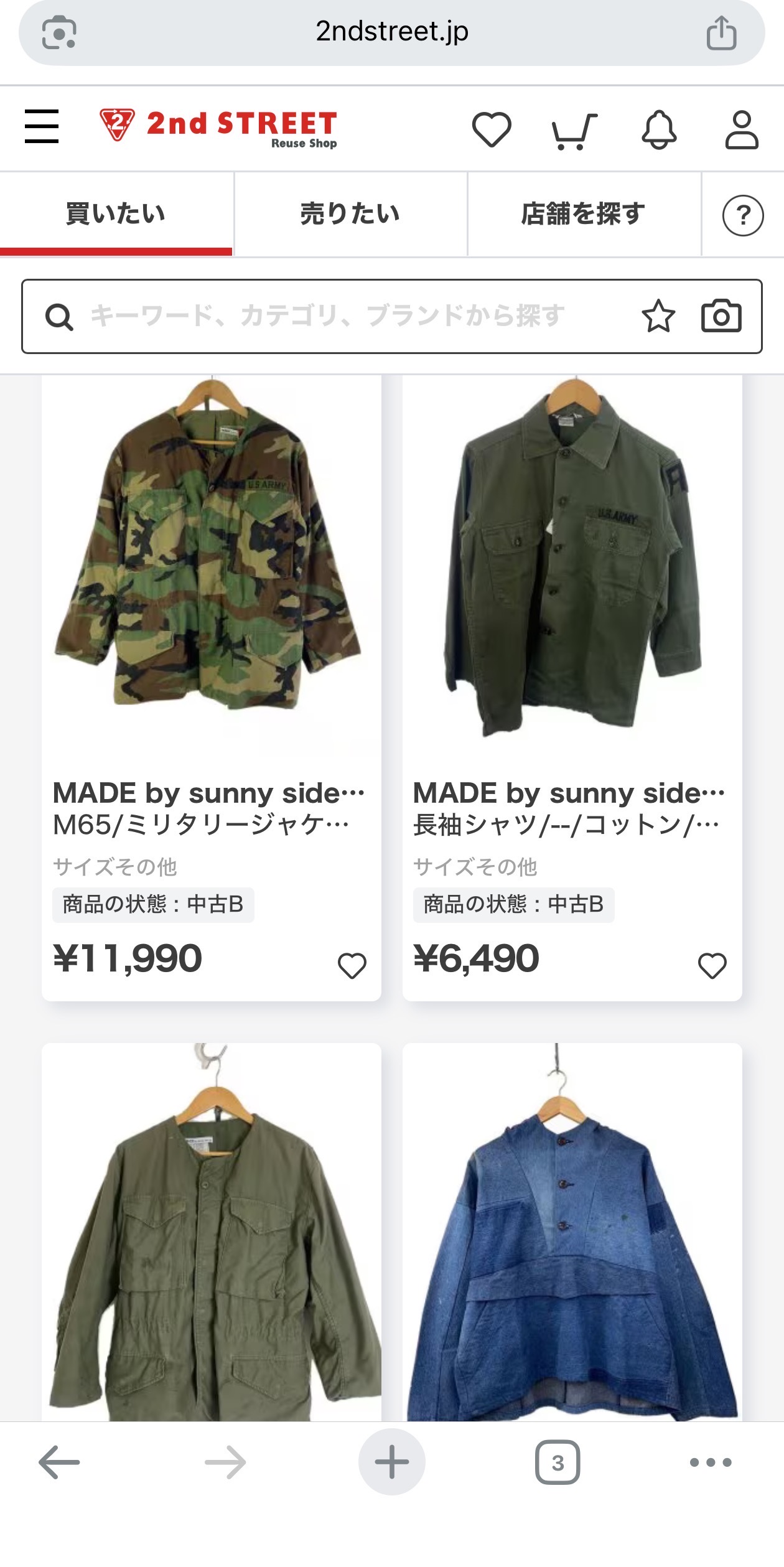This screenshot has height=1567, width=784.
Task: Click the help question mark icon
Action: (x=742, y=215)
